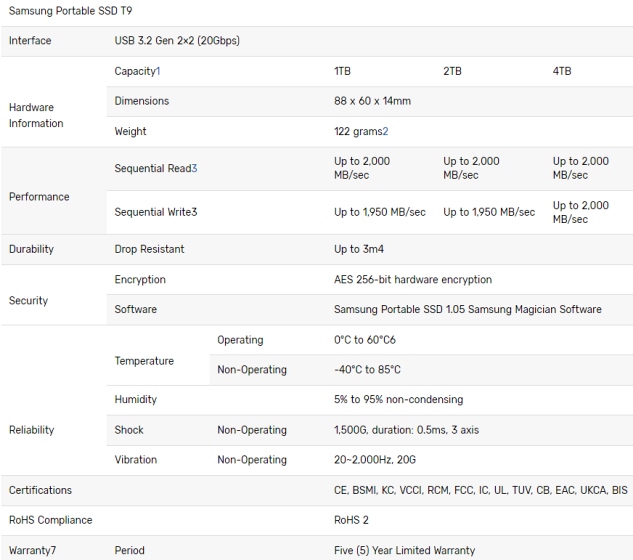Click footnote 1 link next to Capacity
Image resolution: width=633 pixels, height=560 pixels.
[157, 72]
